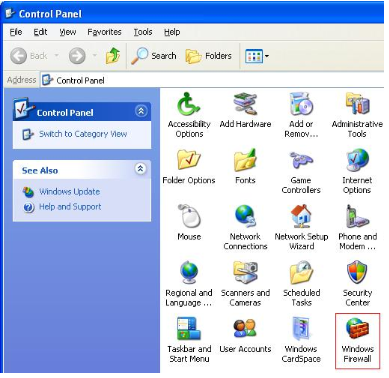This screenshot has height=378, width=389.
Task: Open Windows Firewall icon
Action: point(357,340)
